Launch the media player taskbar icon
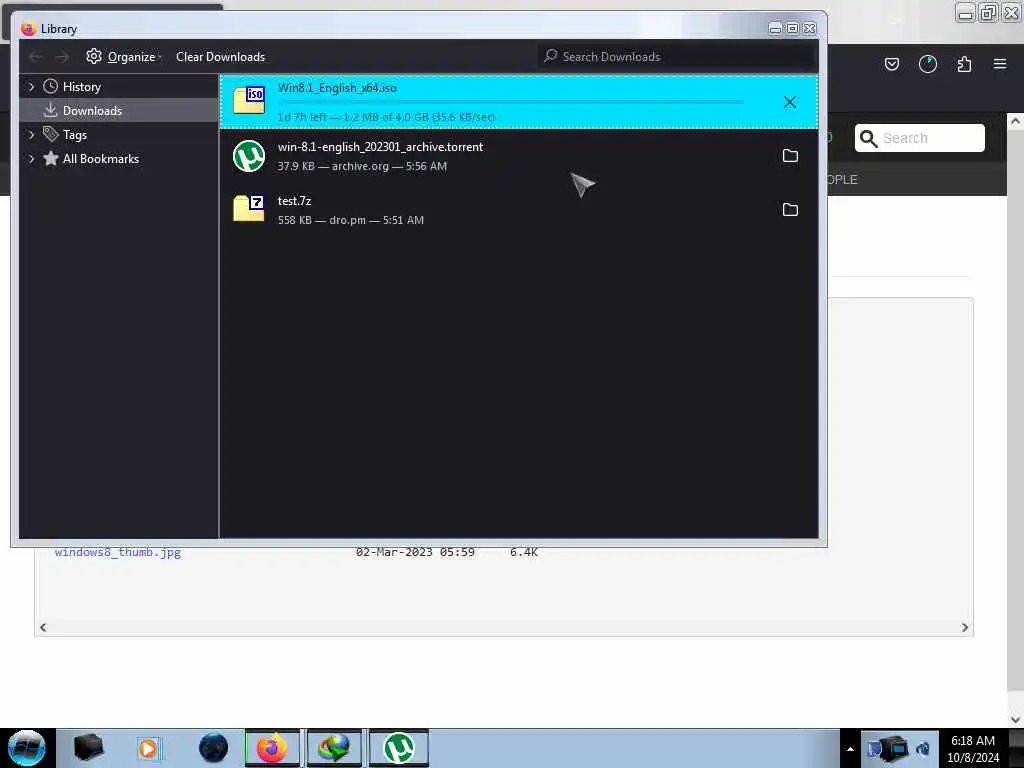This screenshot has width=1024, height=768. [148, 748]
